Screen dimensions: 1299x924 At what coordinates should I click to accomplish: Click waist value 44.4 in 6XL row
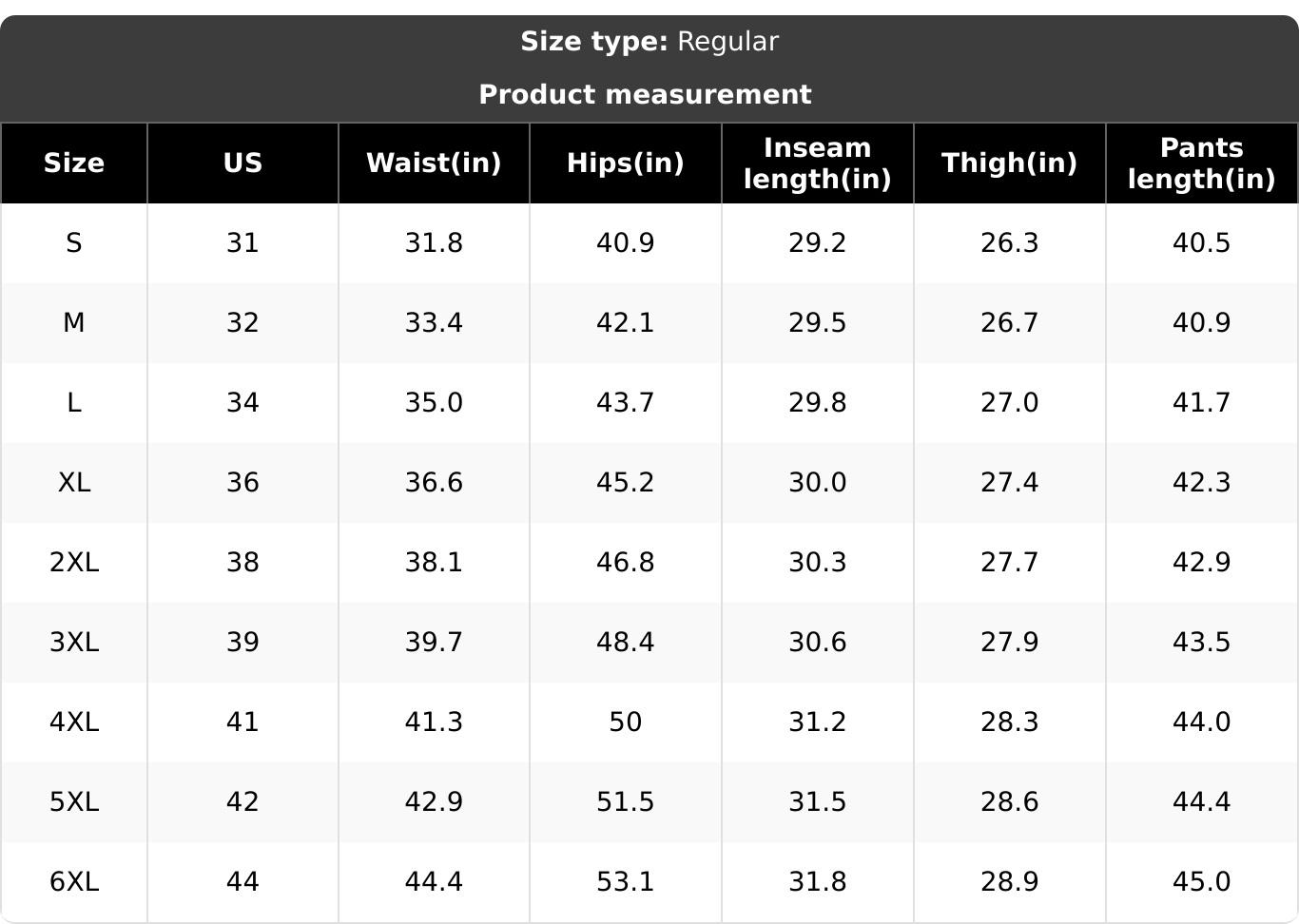pos(434,882)
